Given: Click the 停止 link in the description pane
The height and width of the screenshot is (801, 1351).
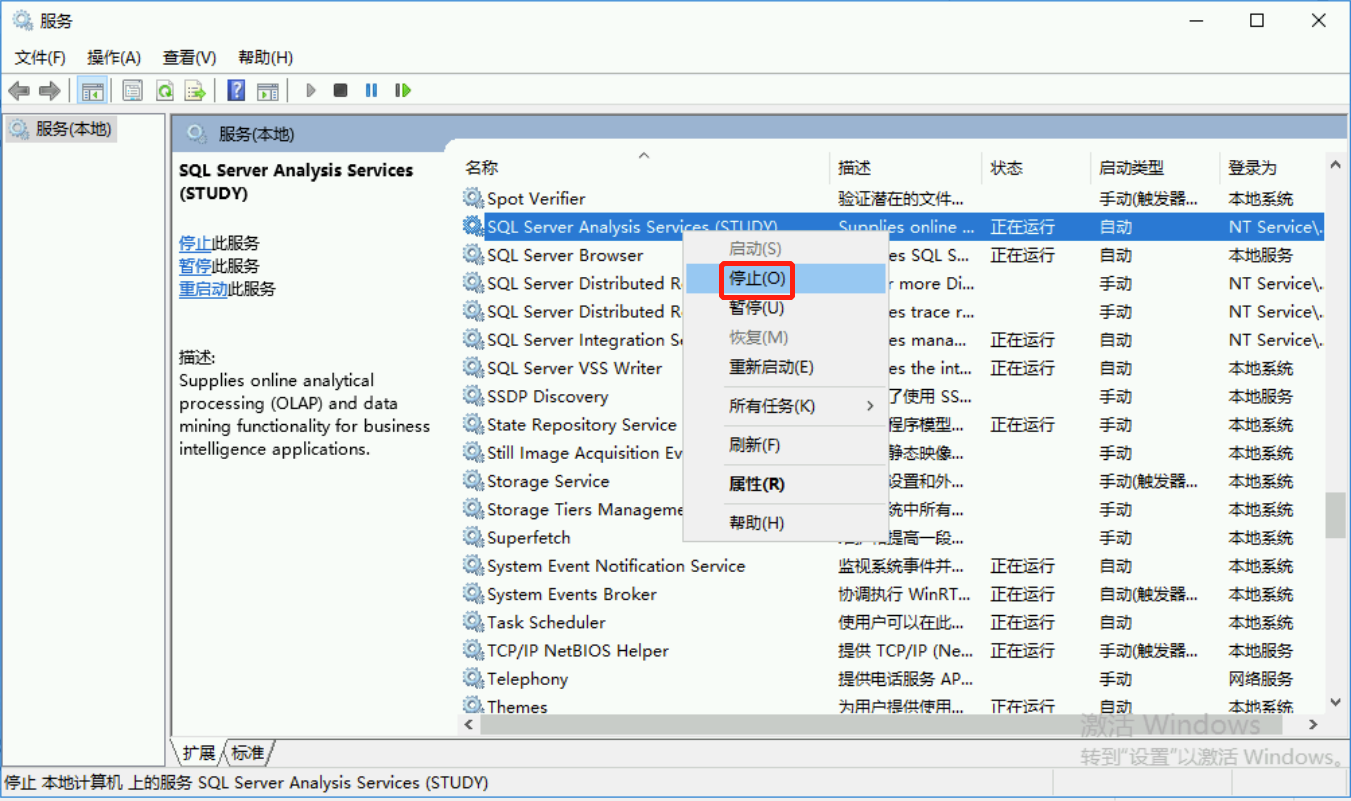Looking at the screenshot, I should pos(195,243).
